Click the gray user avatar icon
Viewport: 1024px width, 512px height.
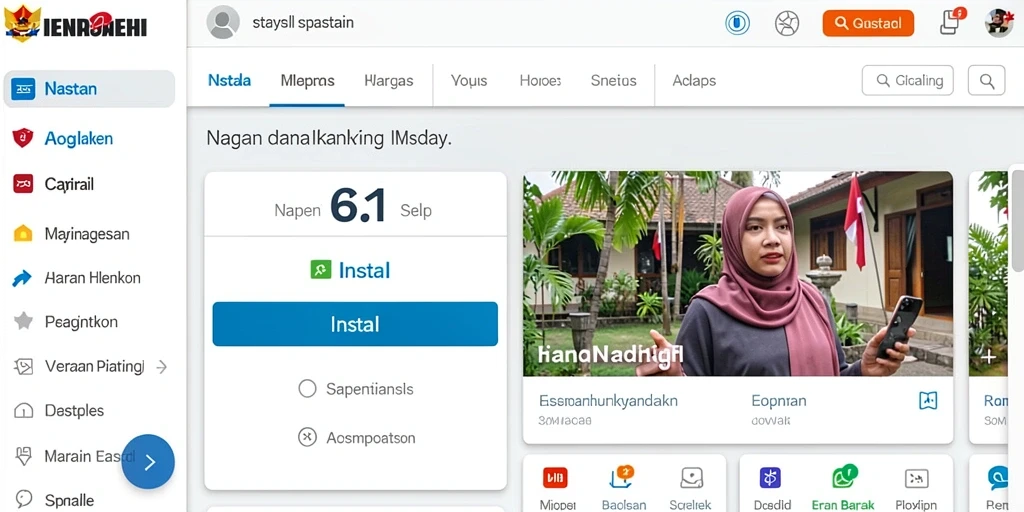tap(223, 22)
